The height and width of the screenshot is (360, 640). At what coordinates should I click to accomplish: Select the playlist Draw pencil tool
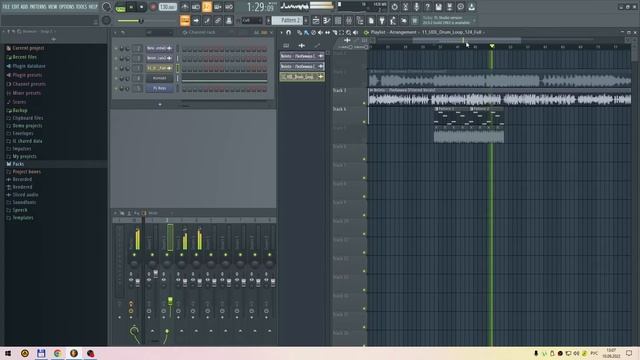(x=299, y=32)
